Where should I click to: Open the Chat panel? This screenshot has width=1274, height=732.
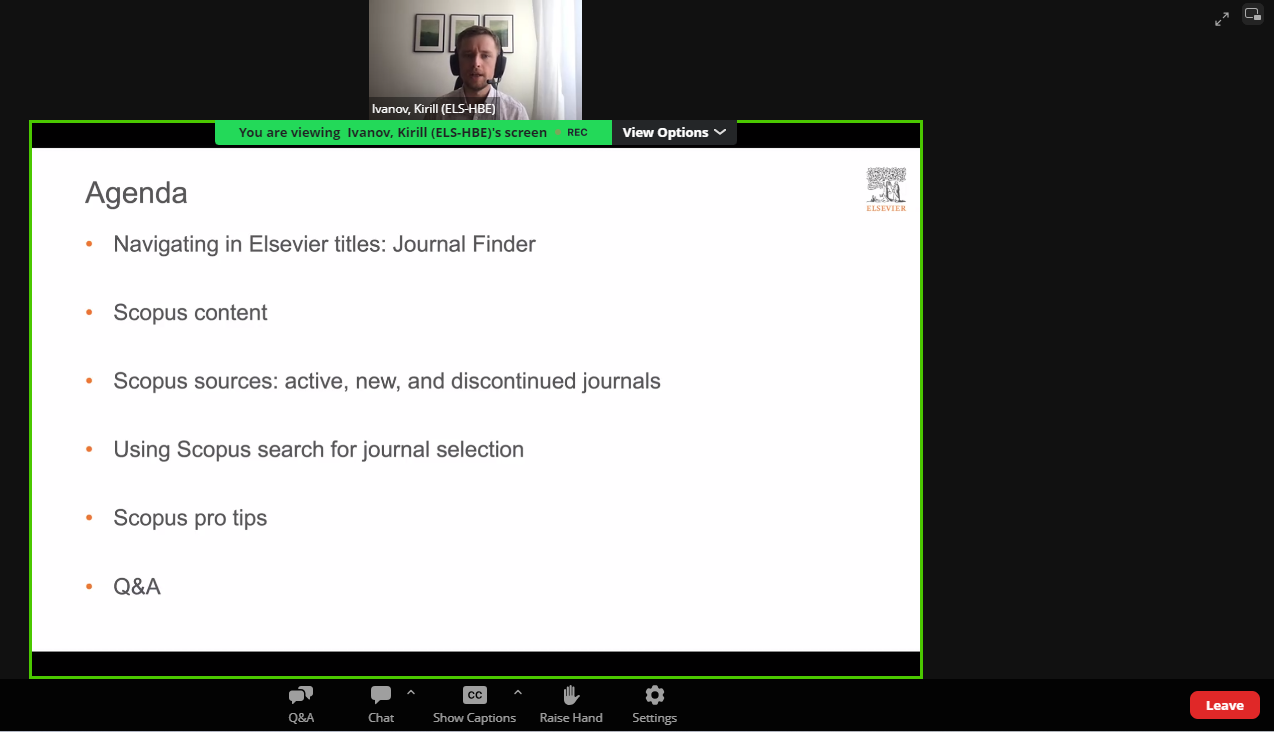click(381, 705)
